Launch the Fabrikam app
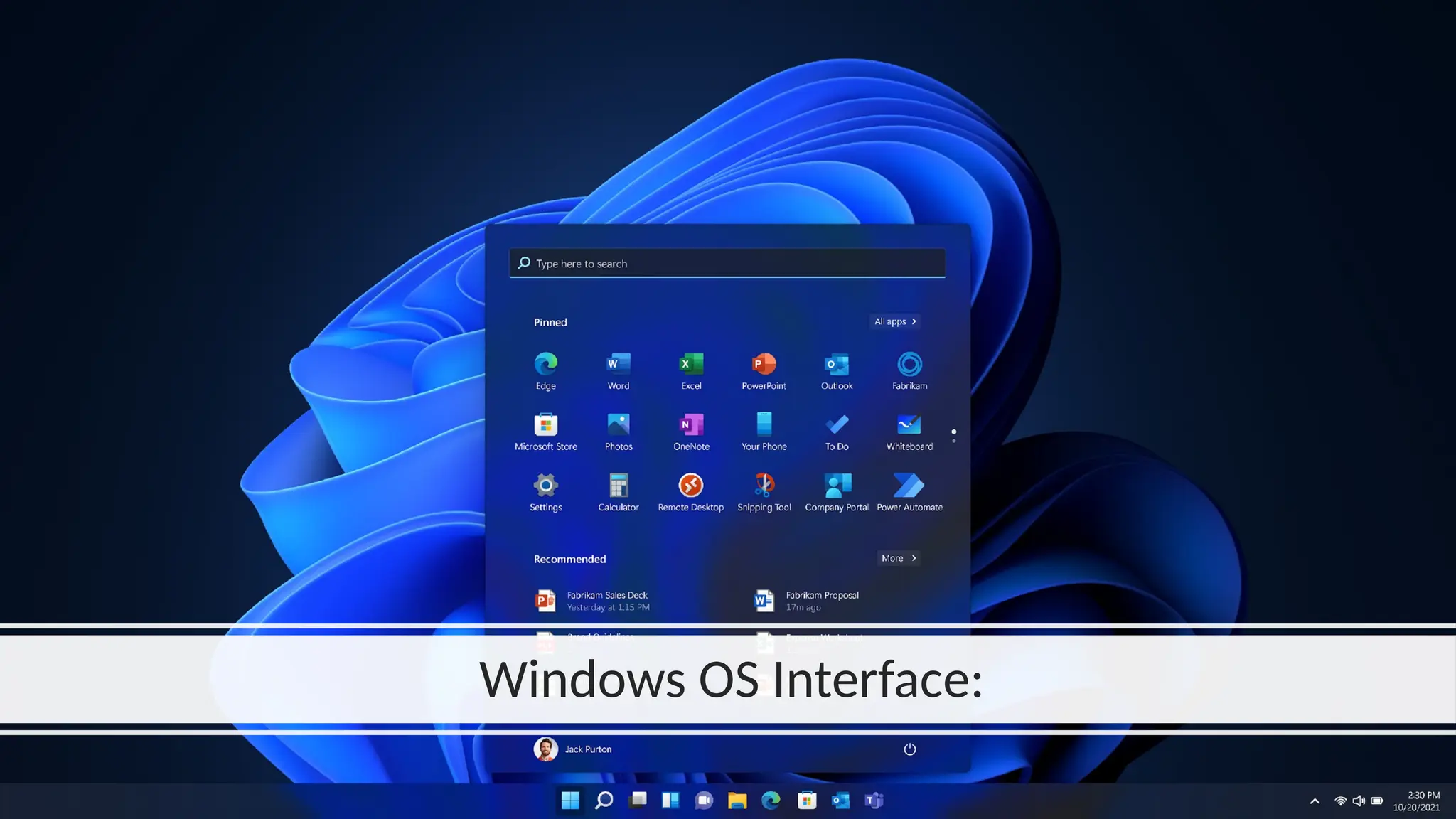This screenshot has width=1456, height=819. pyautogui.click(x=909, y=371)
